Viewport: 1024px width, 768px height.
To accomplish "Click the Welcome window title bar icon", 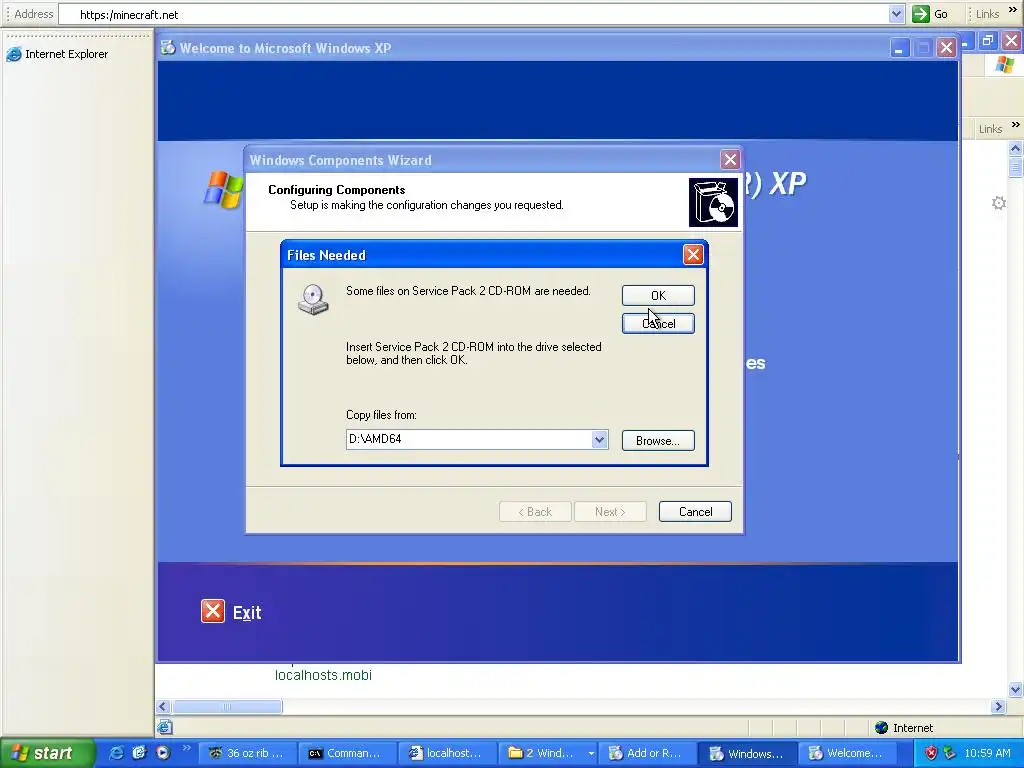I will click(x=168, y=48).
